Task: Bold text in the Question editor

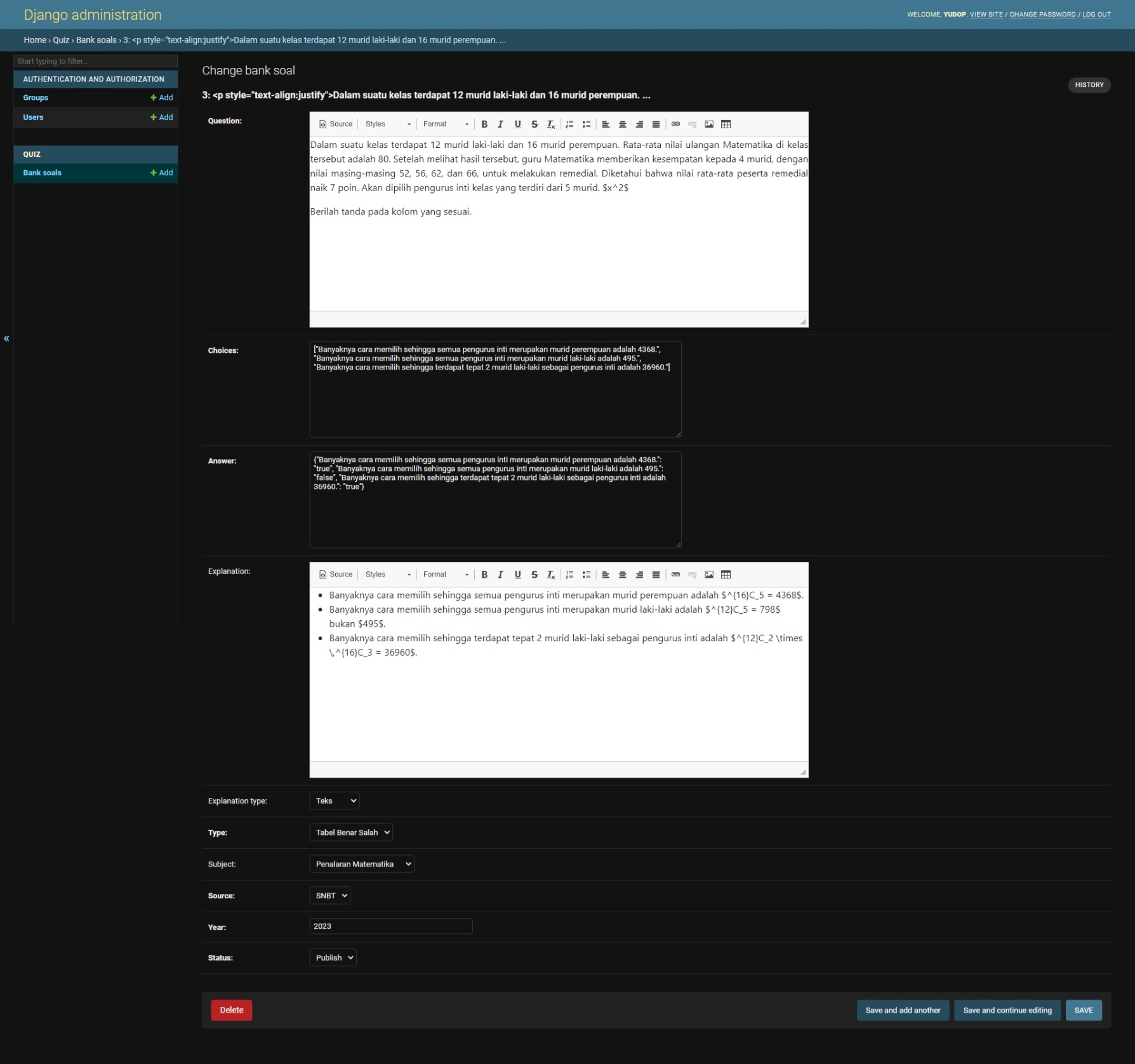Action: 484,124
